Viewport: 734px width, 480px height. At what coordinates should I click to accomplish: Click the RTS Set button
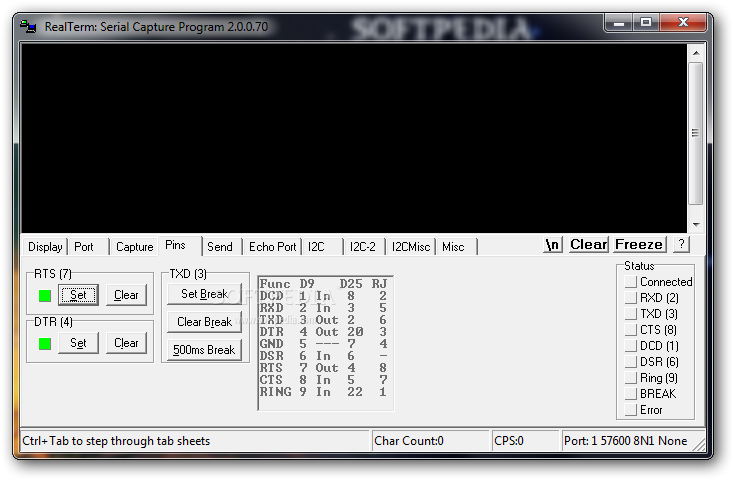pyautogui.click(x=78, y=295)
